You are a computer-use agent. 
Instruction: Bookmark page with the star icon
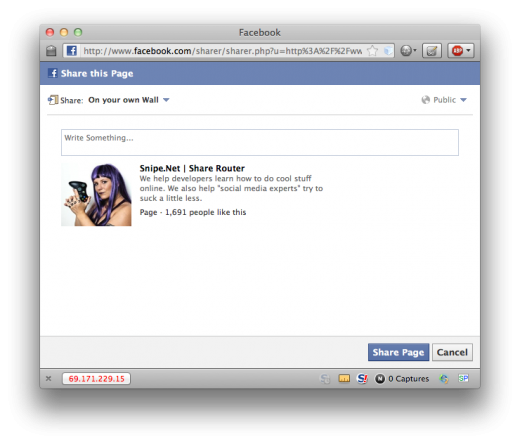[x=372, y=51]
